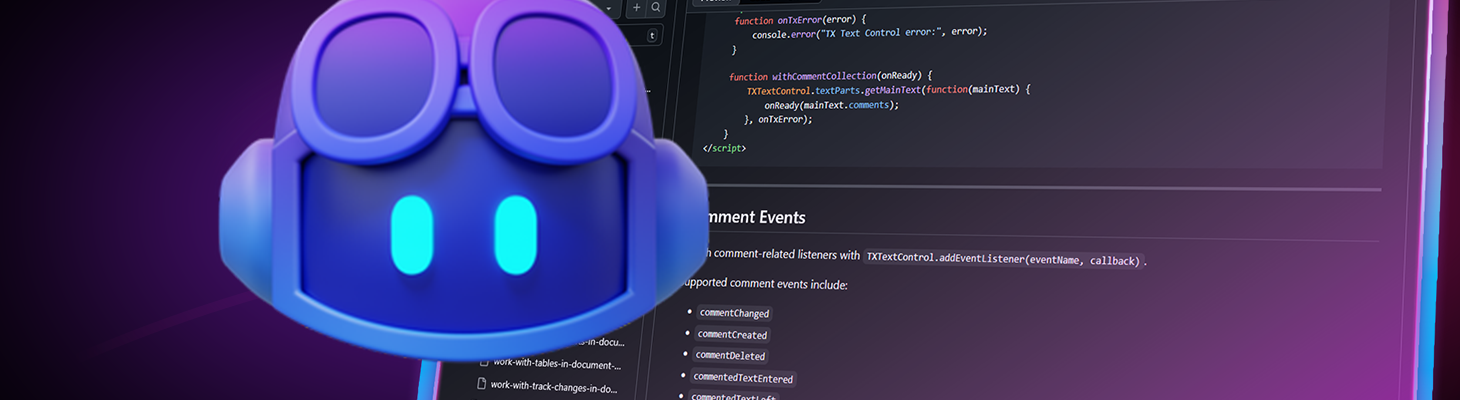
Task: Click 'function withCommentCollection(onReady)' code line
Action: 830,76
